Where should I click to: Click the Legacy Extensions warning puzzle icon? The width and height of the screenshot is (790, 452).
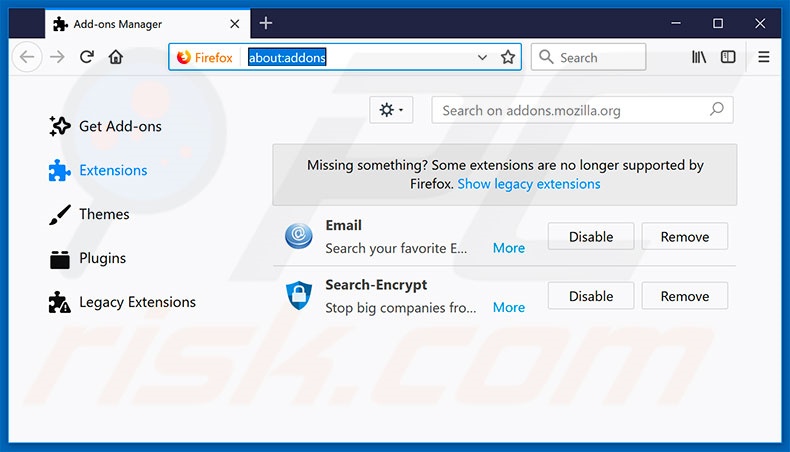click(59, 302)
